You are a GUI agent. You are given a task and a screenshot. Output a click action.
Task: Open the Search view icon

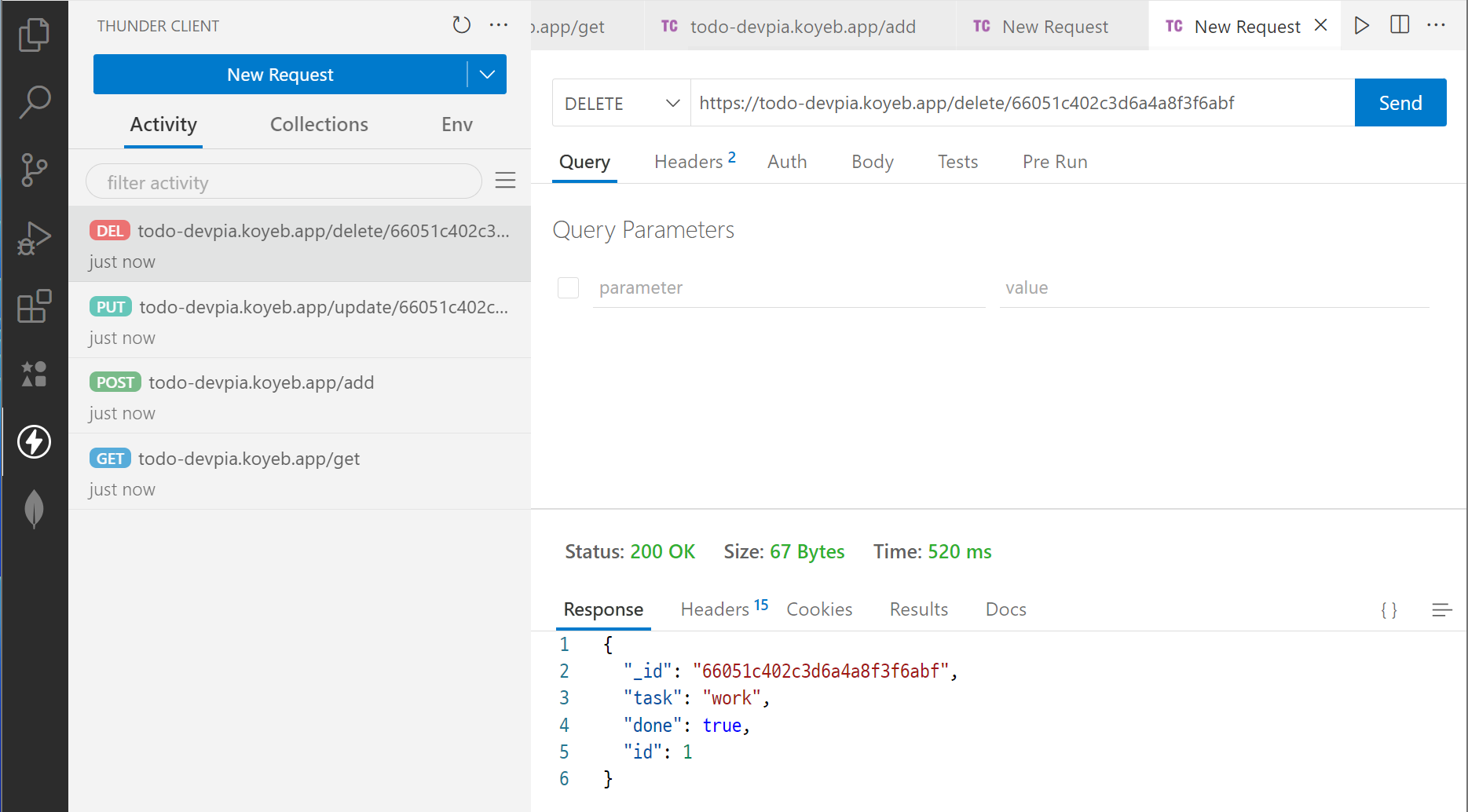coord(34,102)
